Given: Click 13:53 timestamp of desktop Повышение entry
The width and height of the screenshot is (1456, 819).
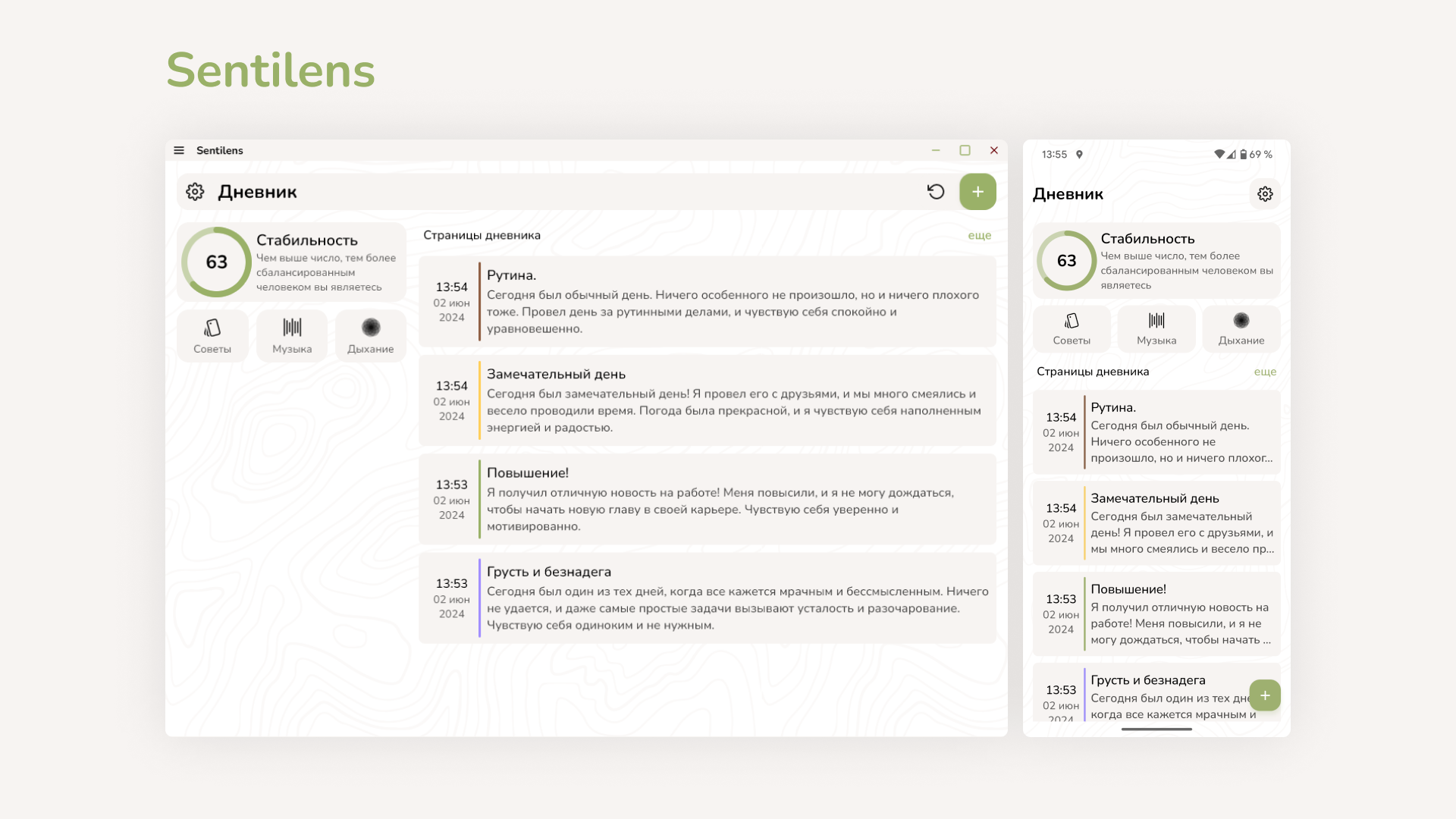Looking at the screenshot, I should click(451, 485).
